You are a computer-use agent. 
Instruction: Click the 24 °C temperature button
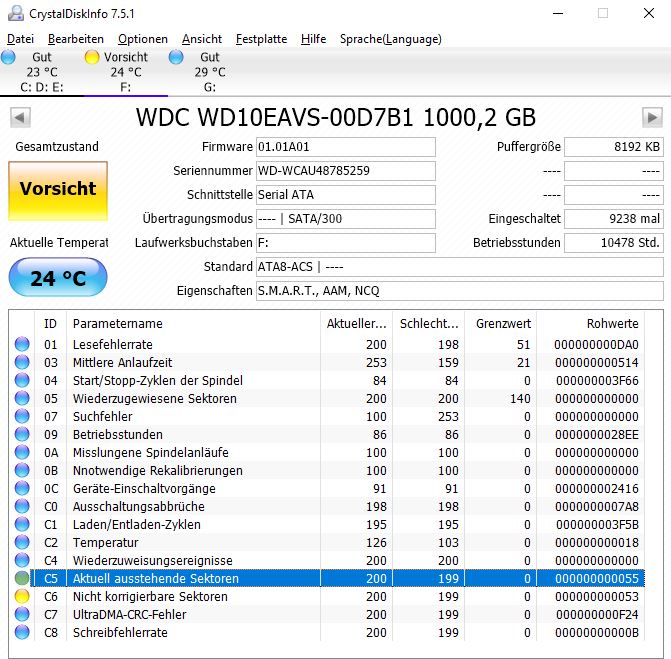(58, 277)
